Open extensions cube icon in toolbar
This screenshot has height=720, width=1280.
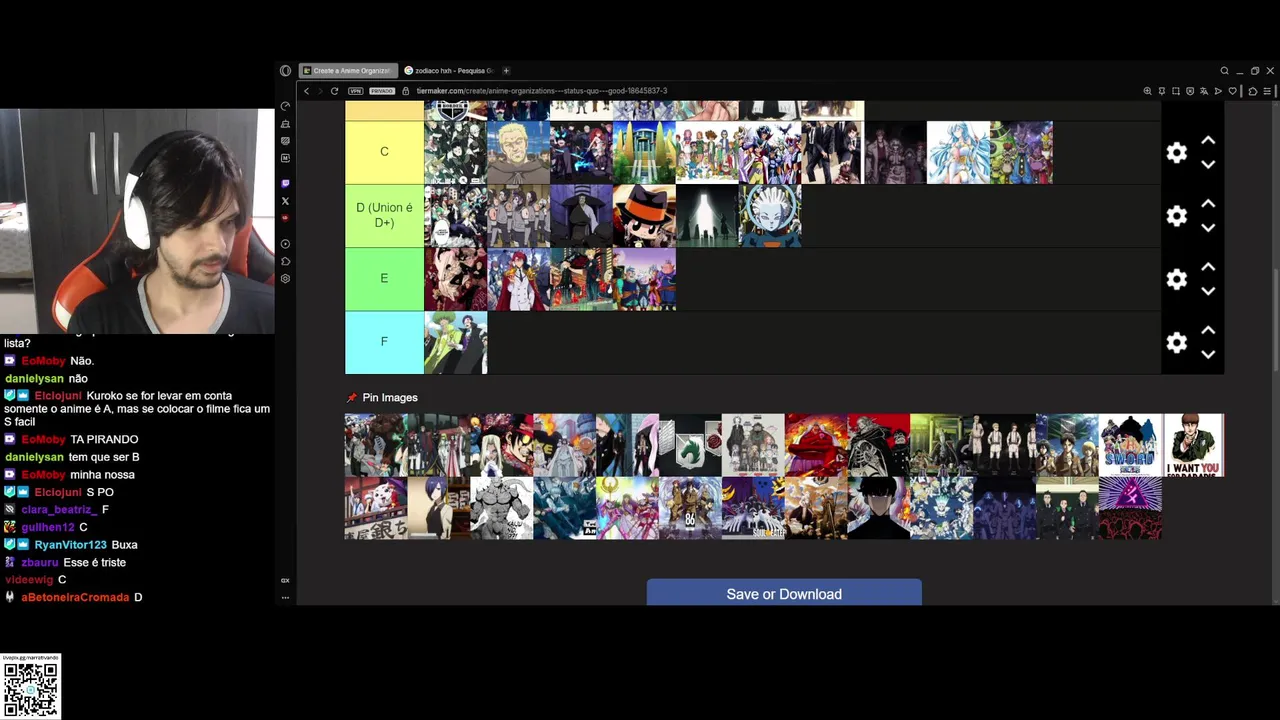(x=1253, y=91)
